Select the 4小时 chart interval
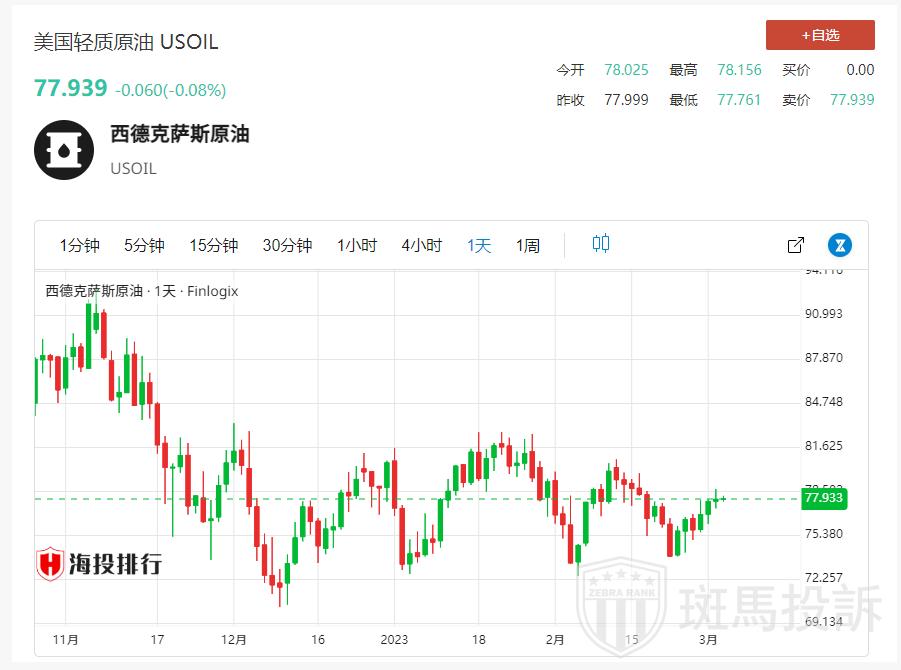The height and width of the screenshot is (670, 901). coord(422,245)
